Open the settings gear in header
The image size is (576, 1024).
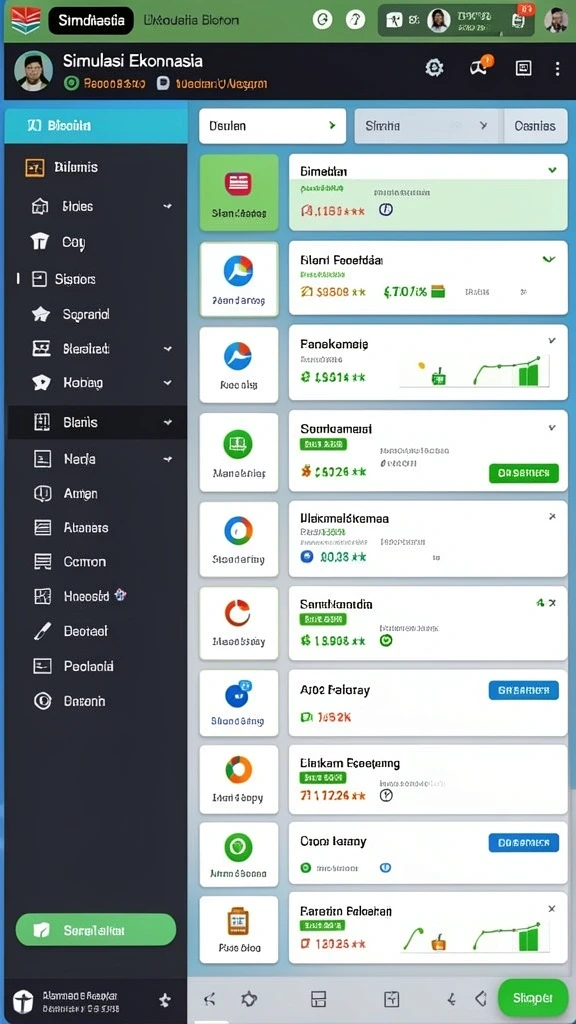click(x=434, y=67)
